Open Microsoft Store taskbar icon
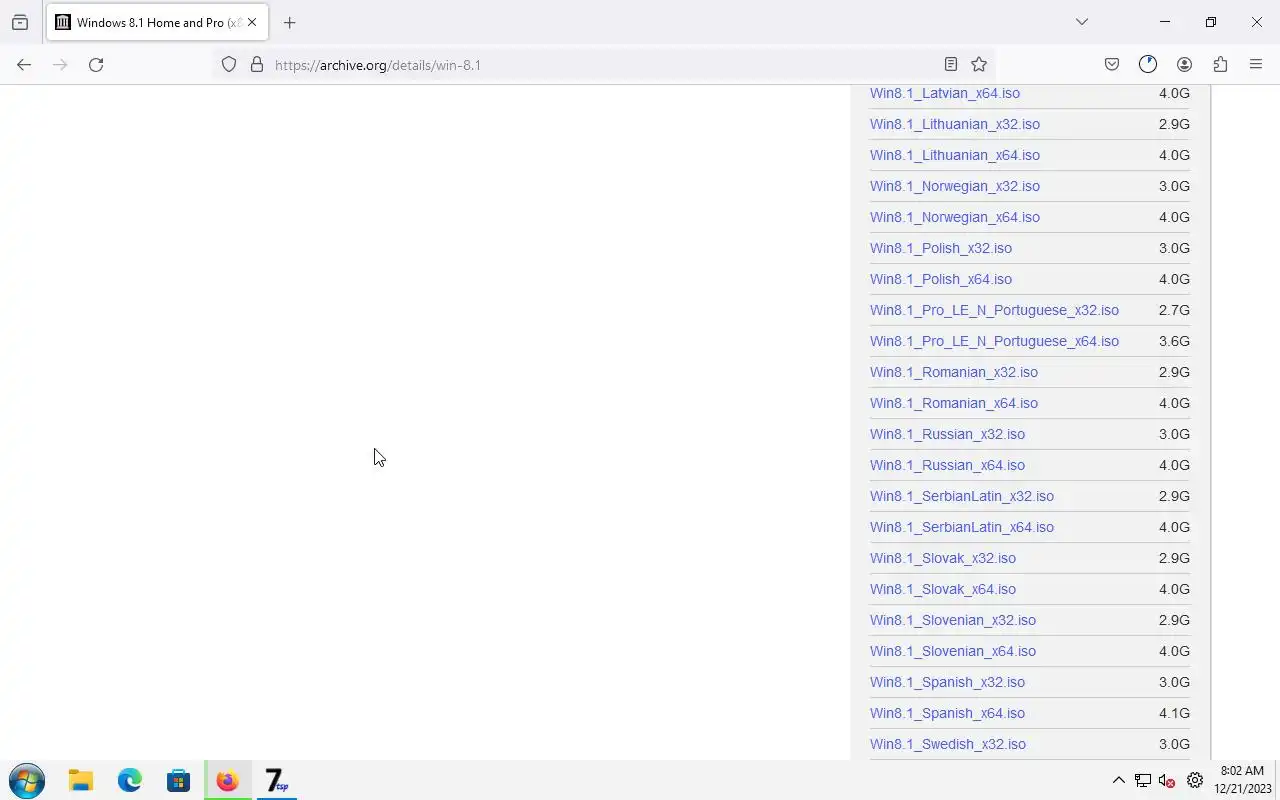The height and width of the screenshot is (800, 1280). click(x=178, y=780)
